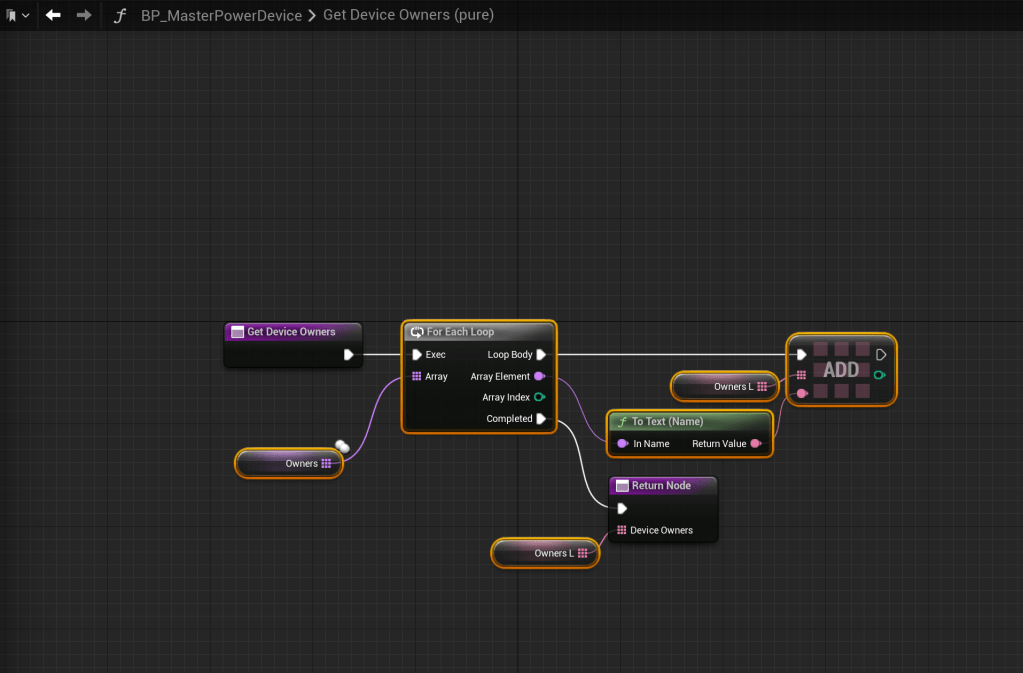Click the forward navigation arrow
The image size is (1023, 673).
84,16
